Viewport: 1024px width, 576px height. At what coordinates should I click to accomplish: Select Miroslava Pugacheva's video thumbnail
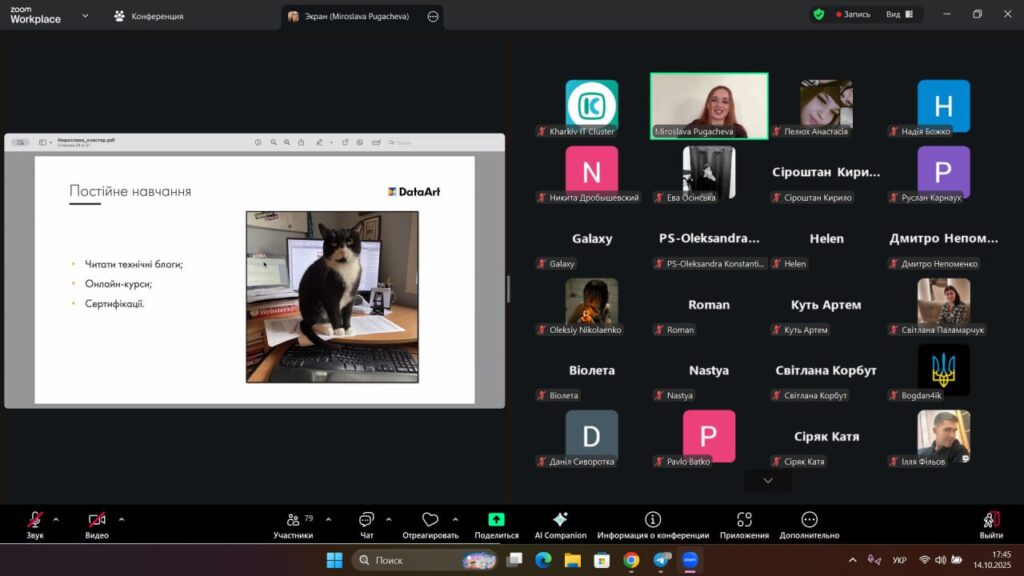point(709,104)
